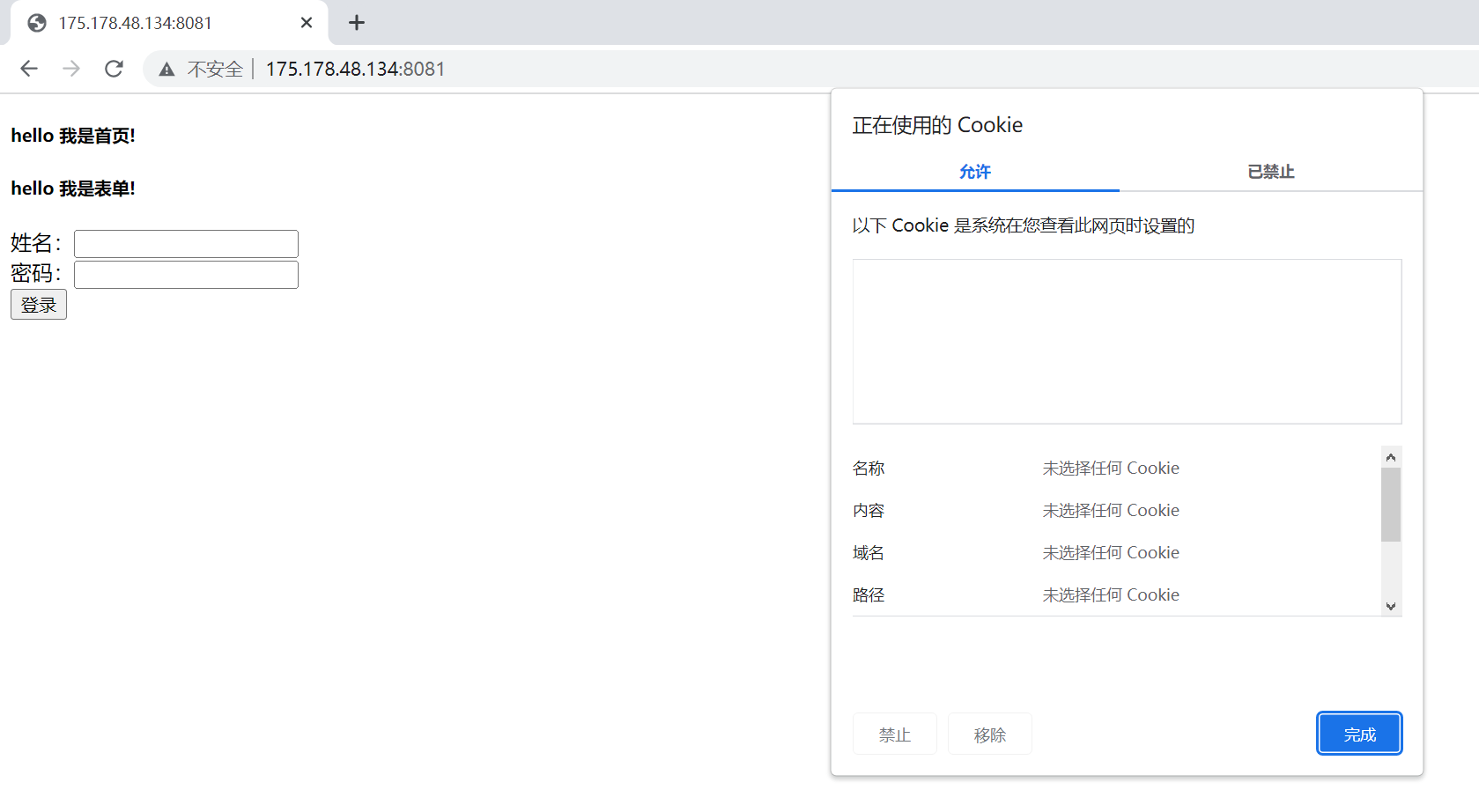1479x812 pixels.
Task: Click the 以下 Cookie description text
Action: pyautogui.click(x=1024, y=225)
